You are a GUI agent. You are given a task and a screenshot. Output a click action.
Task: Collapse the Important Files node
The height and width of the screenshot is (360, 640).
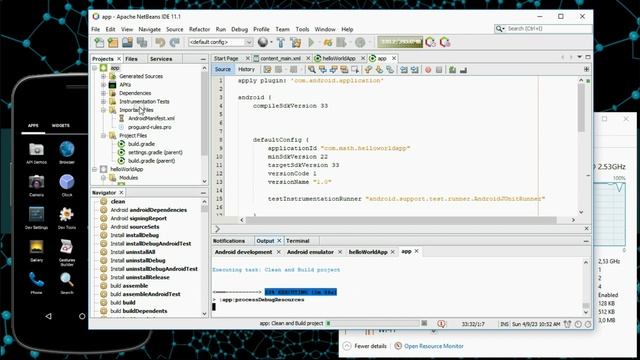[x=103, y=110]
